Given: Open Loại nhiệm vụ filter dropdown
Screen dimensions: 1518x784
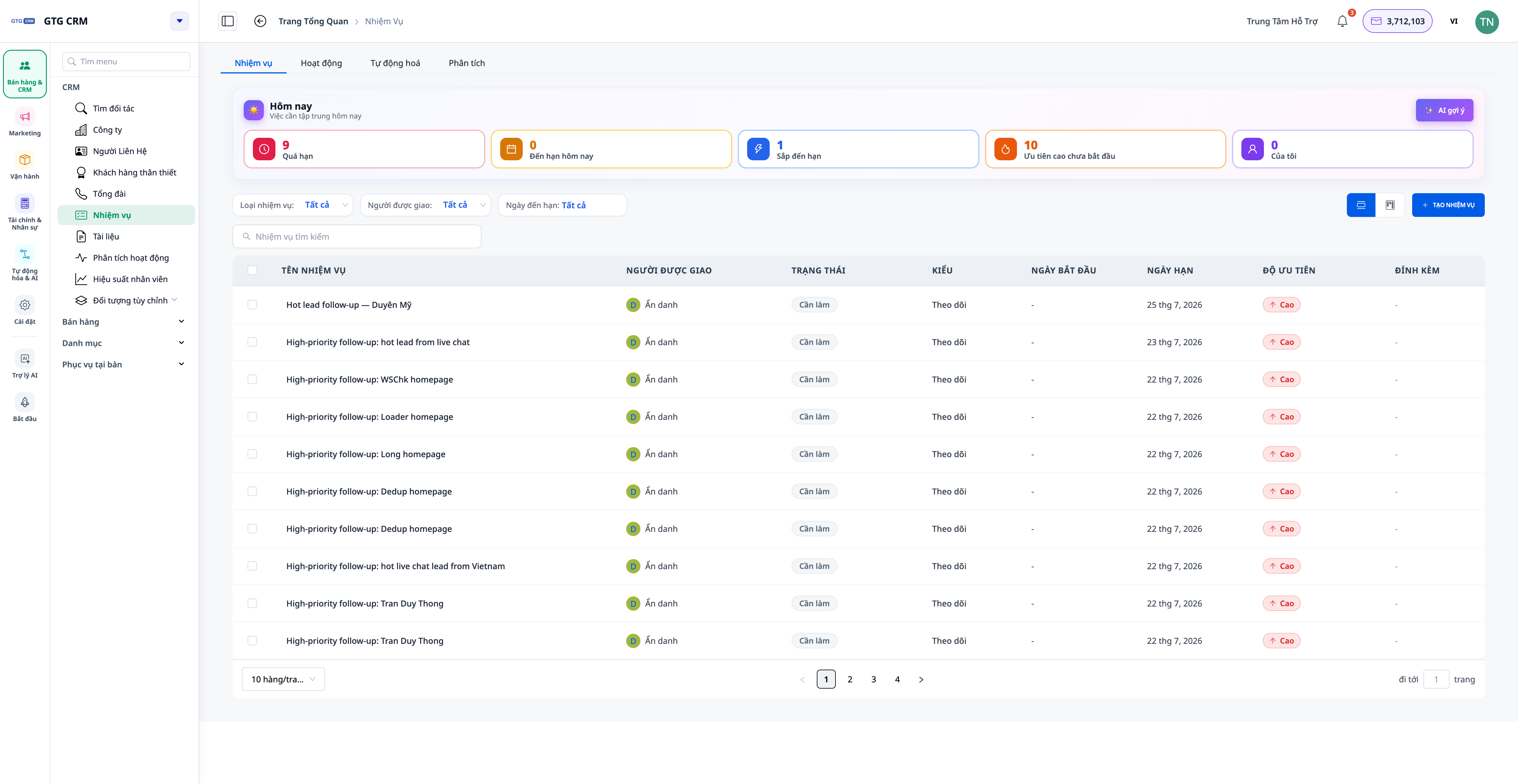Looking at the screenshot, I should (x=293, y=205).
